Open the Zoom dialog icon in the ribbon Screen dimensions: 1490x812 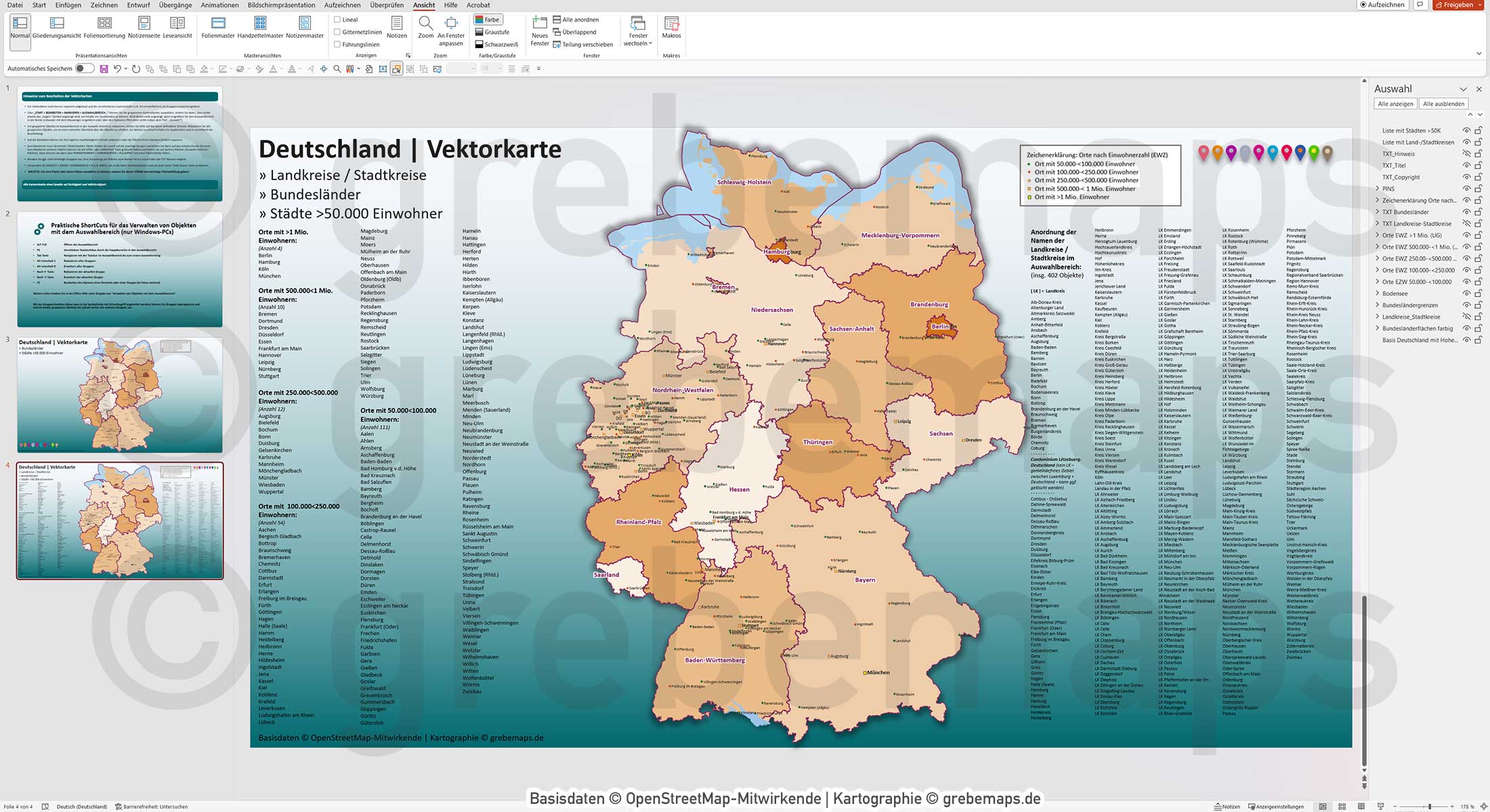point(426,28)
